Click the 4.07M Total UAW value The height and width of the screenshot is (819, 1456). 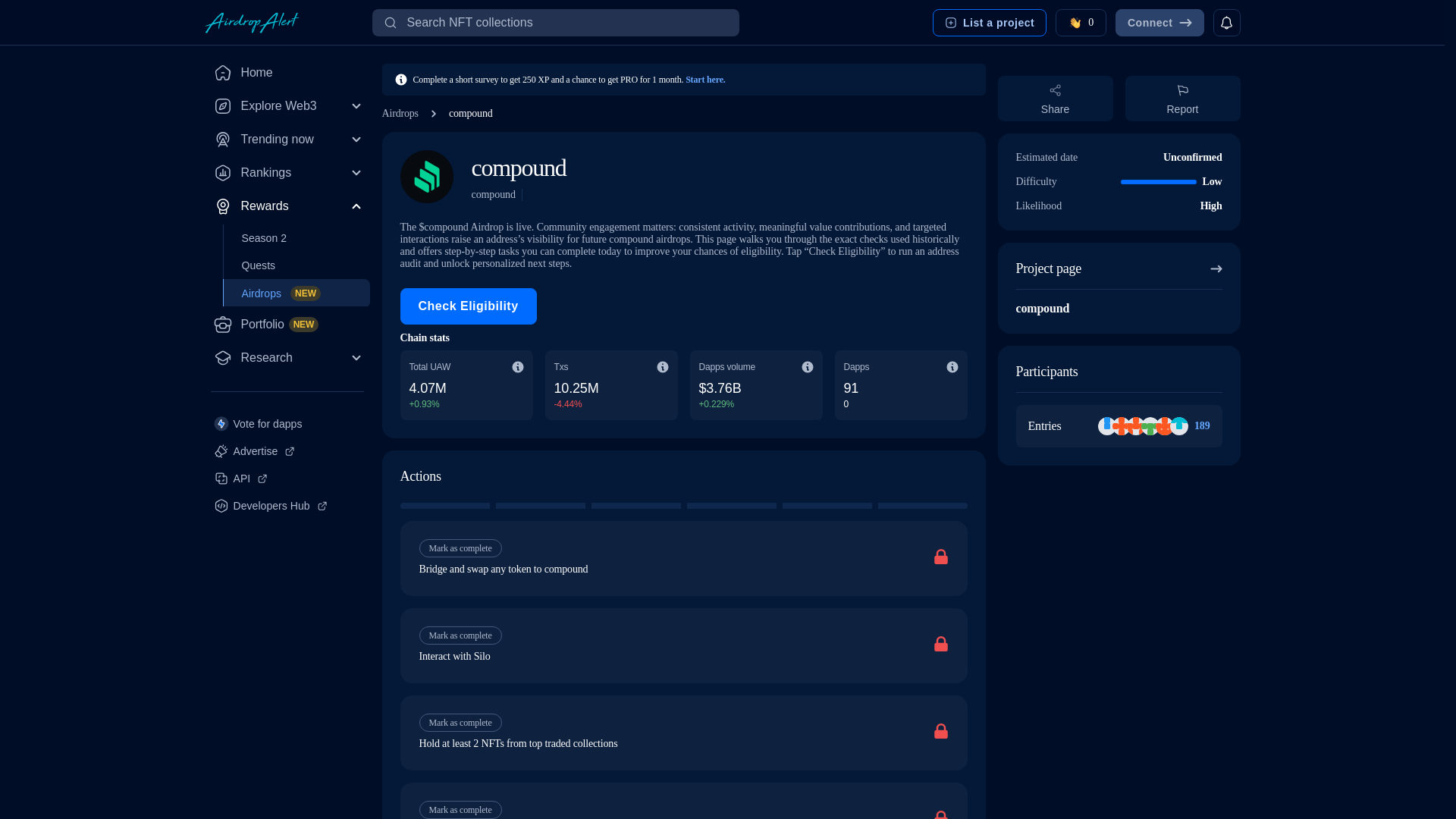coord(428,388)
